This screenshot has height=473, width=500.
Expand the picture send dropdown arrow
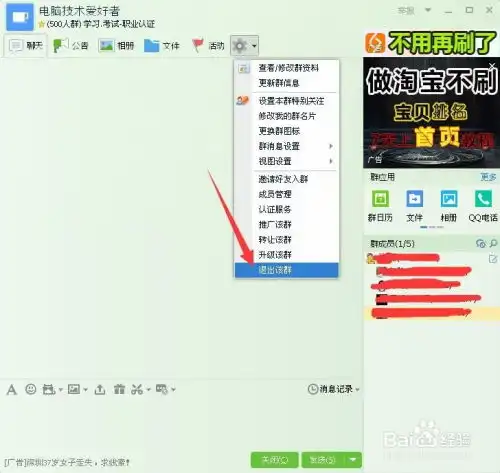tap(86, 389)
